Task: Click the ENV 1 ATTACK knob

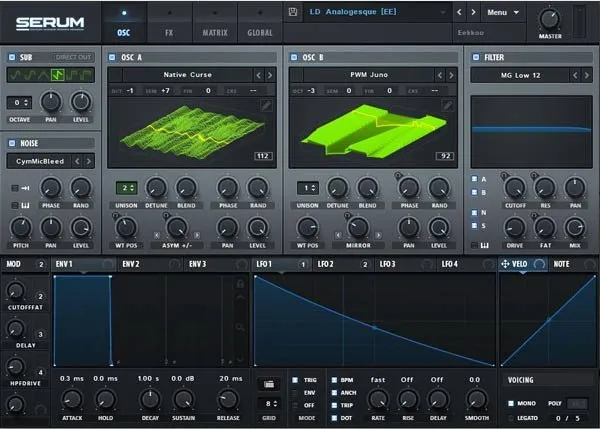Action: coord(72,400)
